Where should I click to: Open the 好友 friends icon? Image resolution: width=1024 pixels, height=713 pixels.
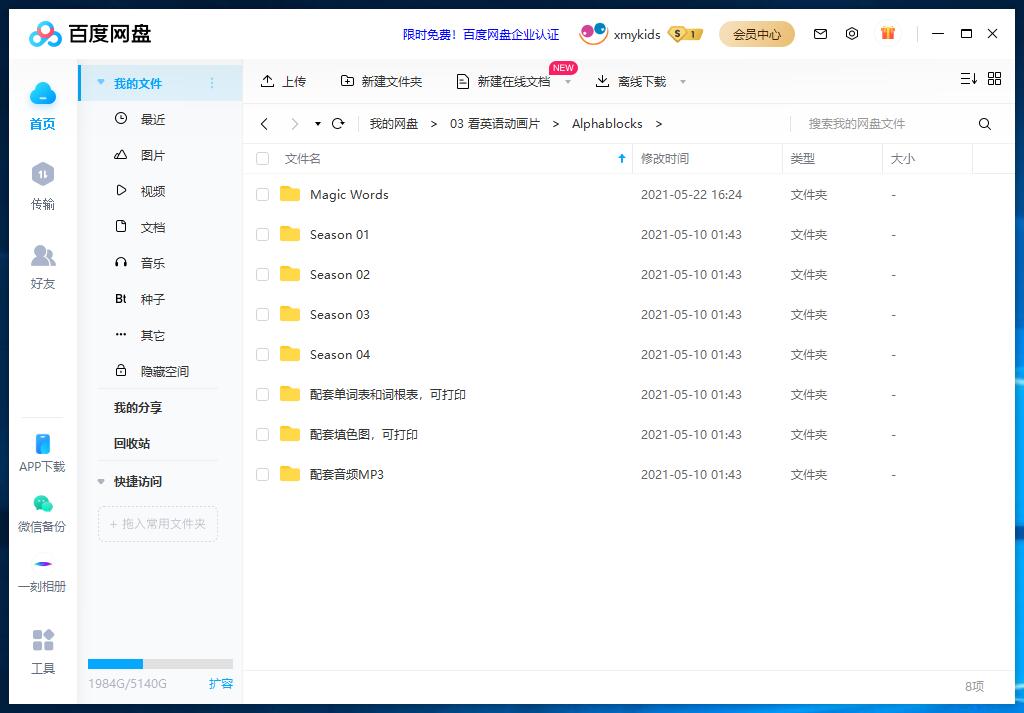click(x=43, y=256)
